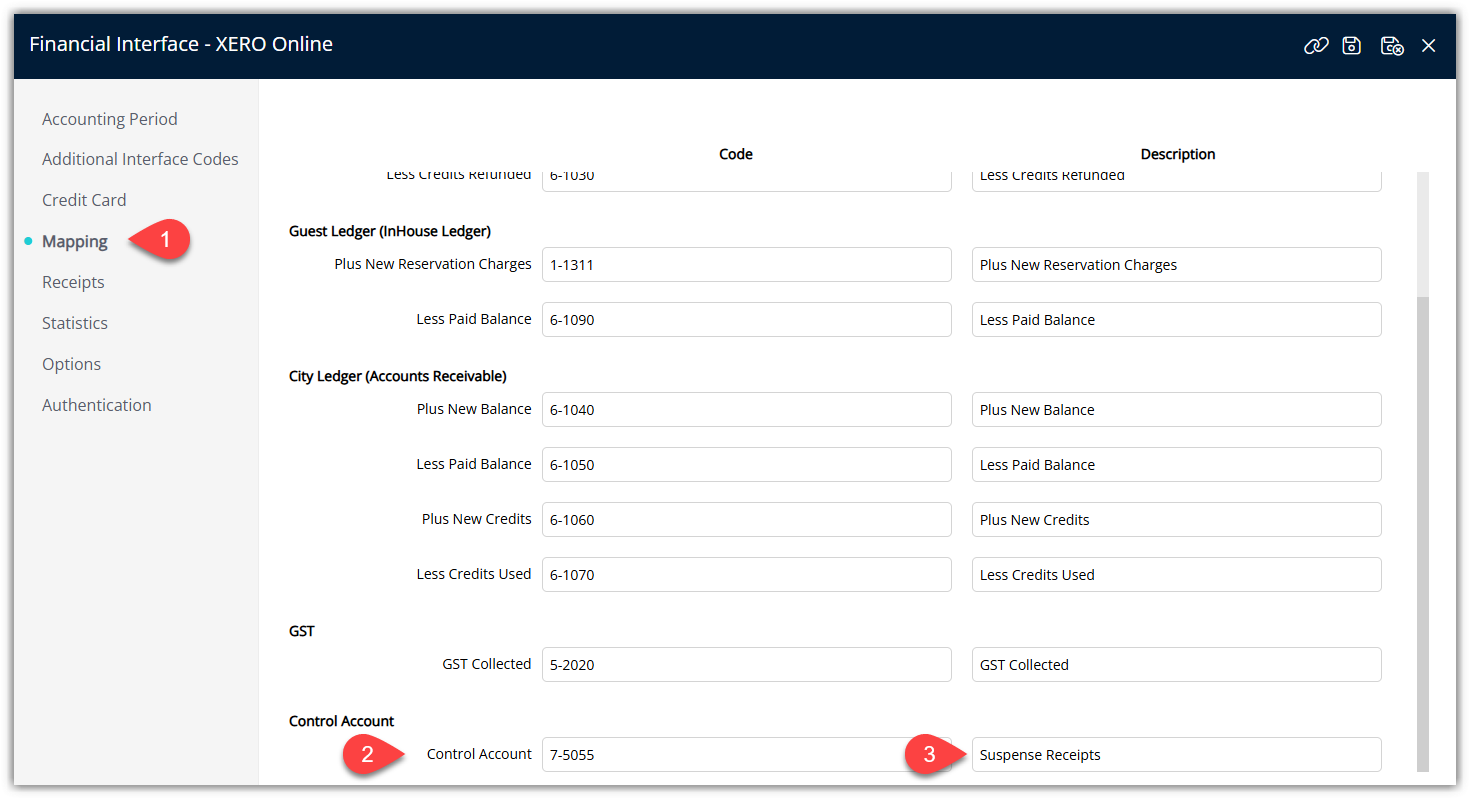Viewport: 1472px width, 801px height.
Task: Click the City Ledger Less Paid Balance code 6-1050
Action: (x=747, y=465)
